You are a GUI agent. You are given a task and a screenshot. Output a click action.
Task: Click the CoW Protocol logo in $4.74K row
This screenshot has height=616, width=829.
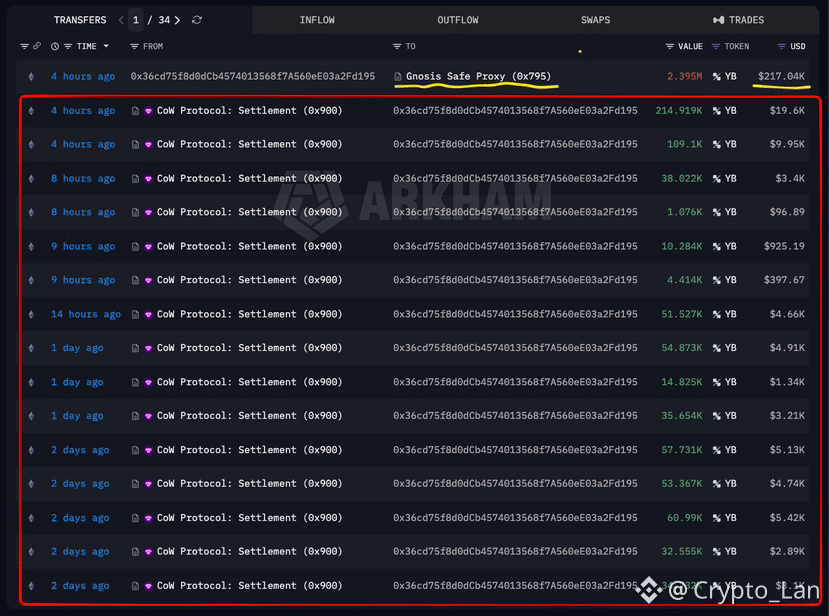[x=148, y=484]
